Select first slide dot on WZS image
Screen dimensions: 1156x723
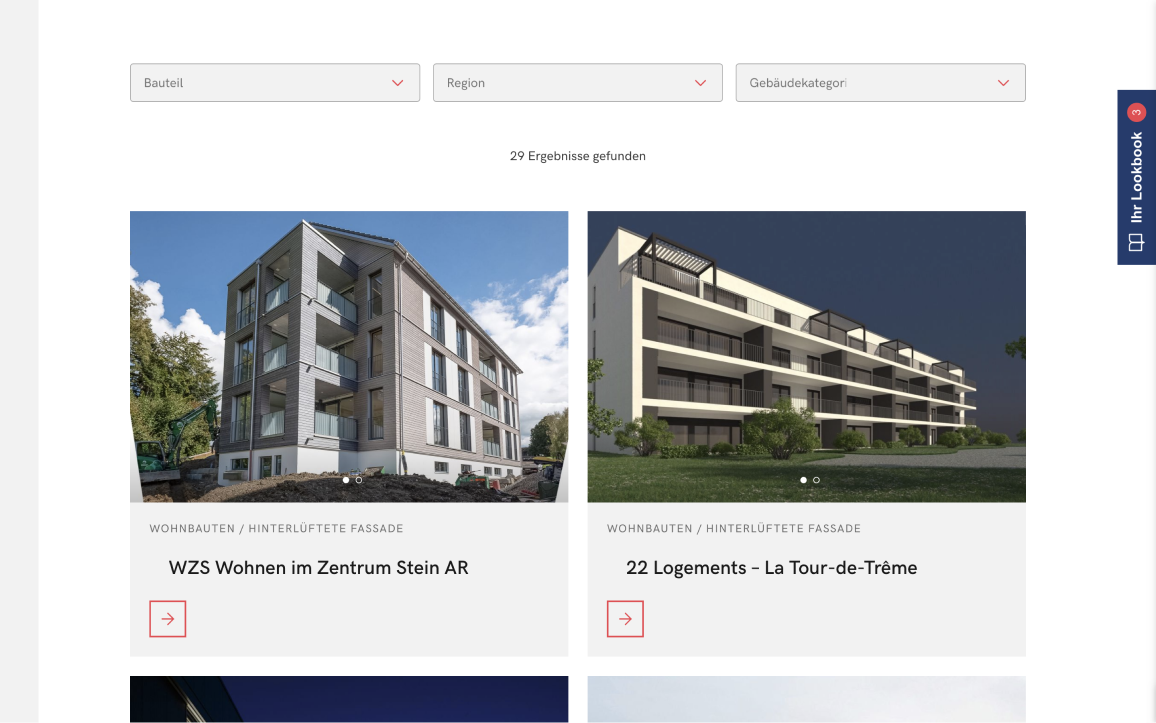click(x=346, y=480)
